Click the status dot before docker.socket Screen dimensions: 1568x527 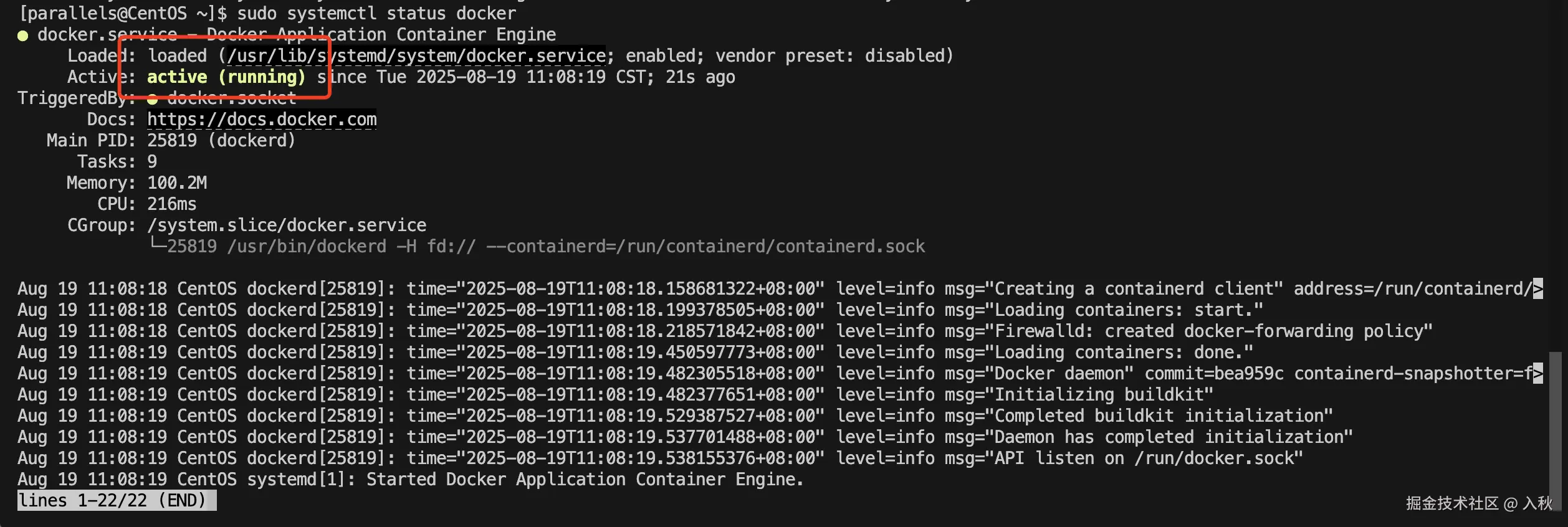click(x=153, y=98)
